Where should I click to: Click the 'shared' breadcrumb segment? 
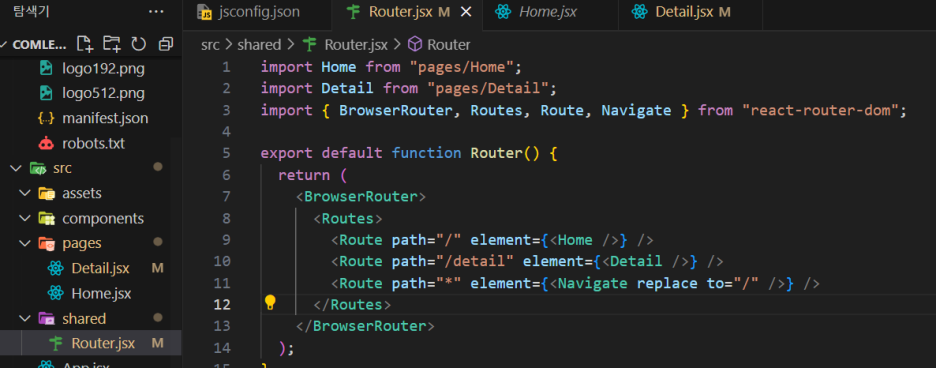(x=259, y=45)
